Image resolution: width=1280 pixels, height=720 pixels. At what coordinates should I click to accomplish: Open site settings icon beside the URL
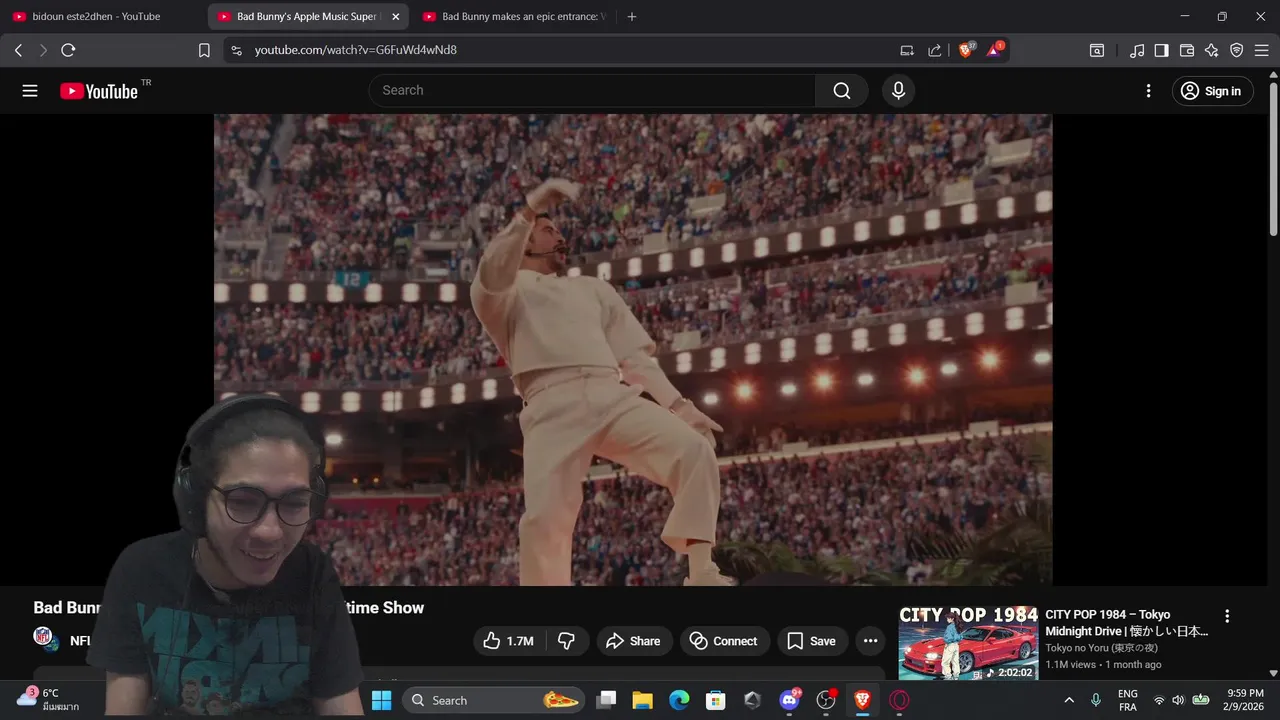tap(236, 50)
